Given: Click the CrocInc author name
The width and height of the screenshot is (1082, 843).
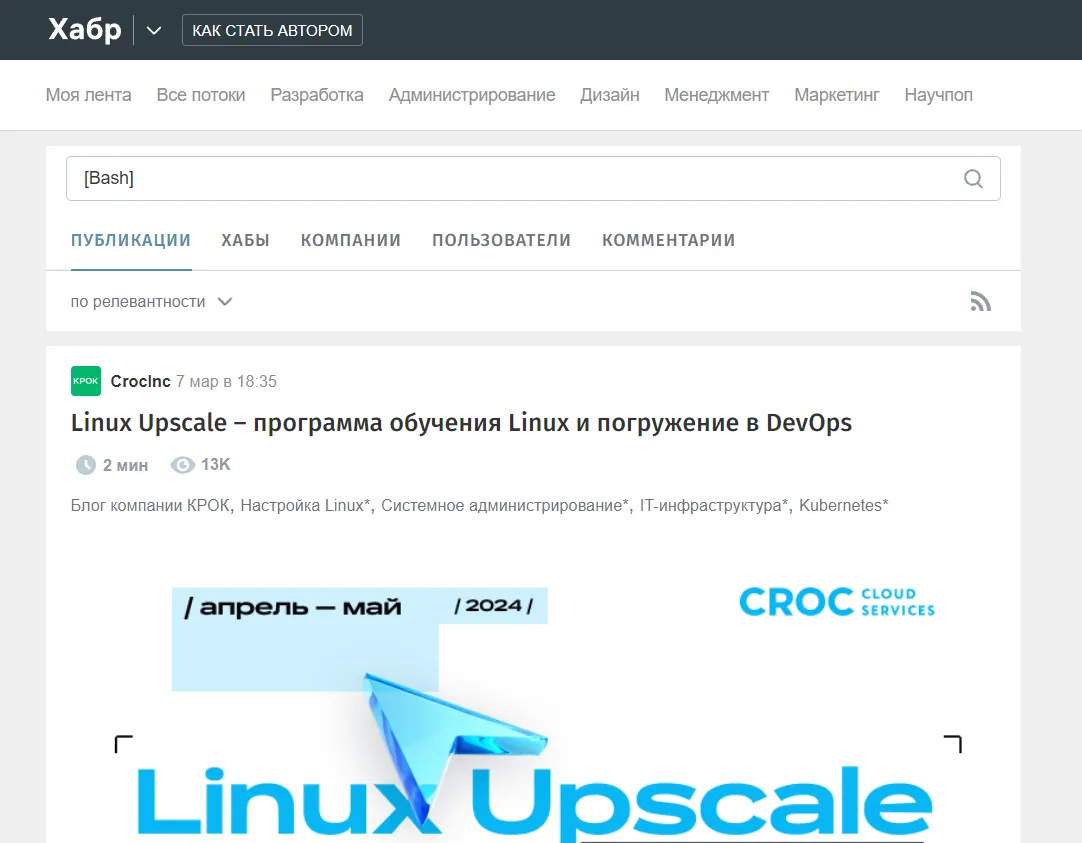Looking at the screenshot, I should click(140, 381).
